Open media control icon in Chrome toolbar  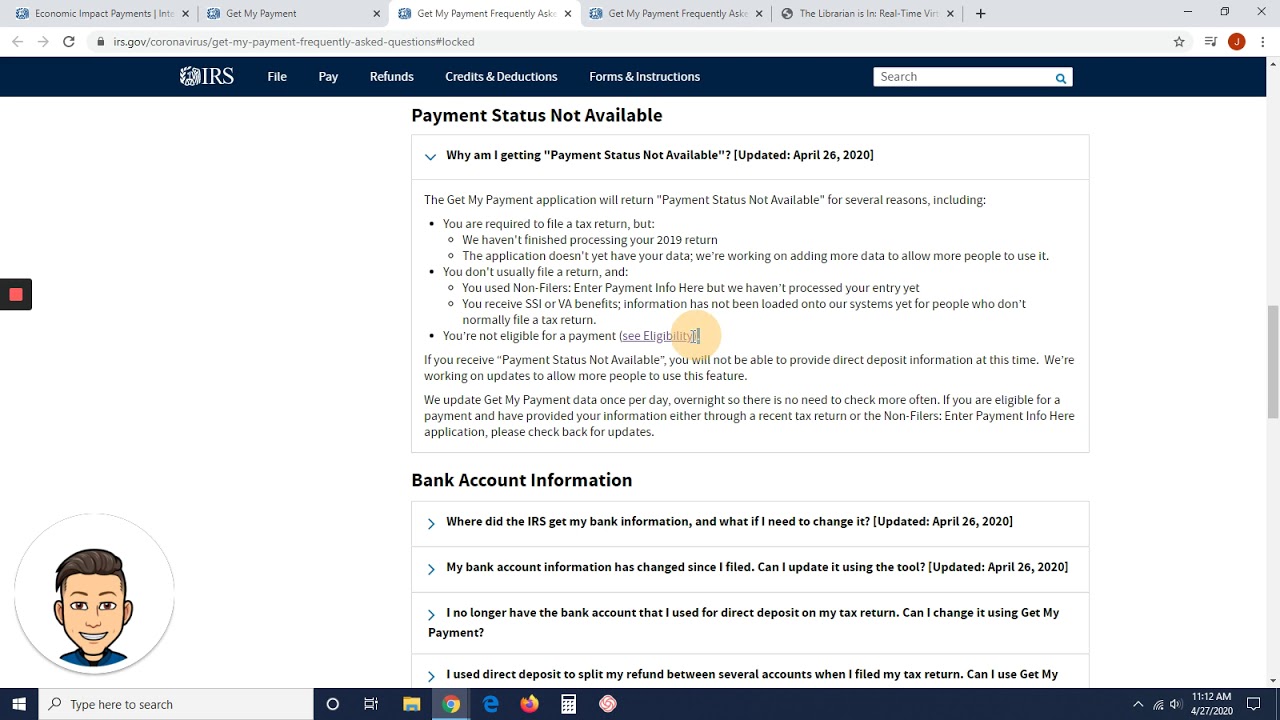click(1210, 42)
